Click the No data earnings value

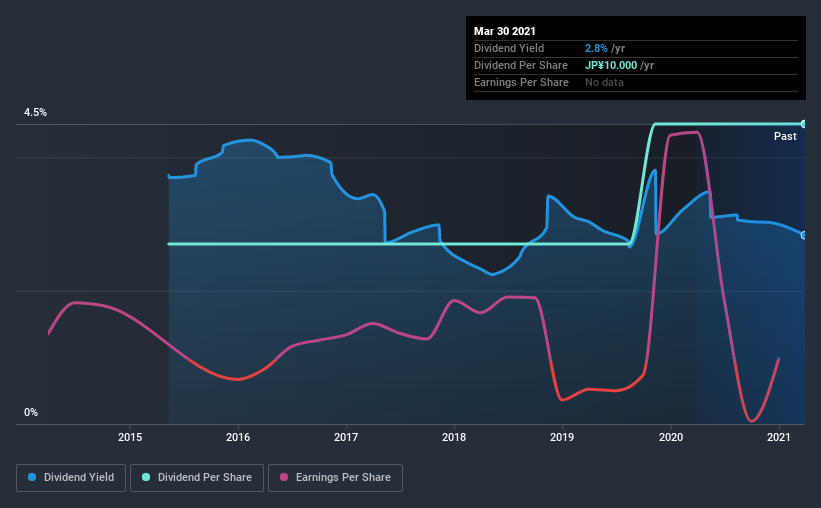pyautogui.click(x=604, y=82)
